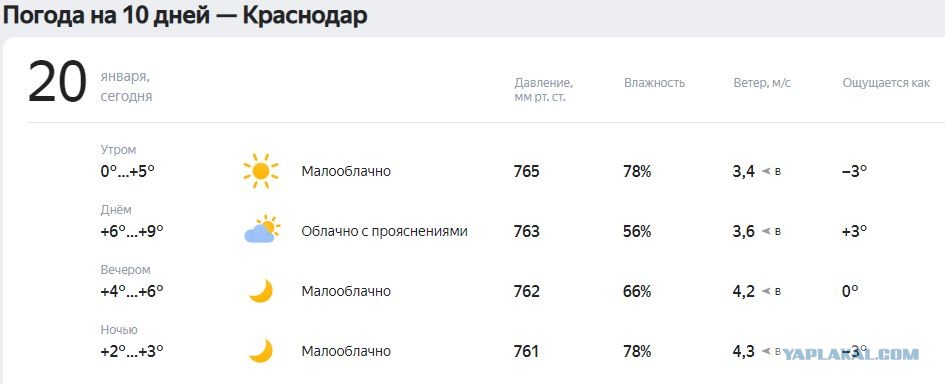945x384 pixels.
Task: Click the daytime humidity value 56%
Action: point(638,231)
